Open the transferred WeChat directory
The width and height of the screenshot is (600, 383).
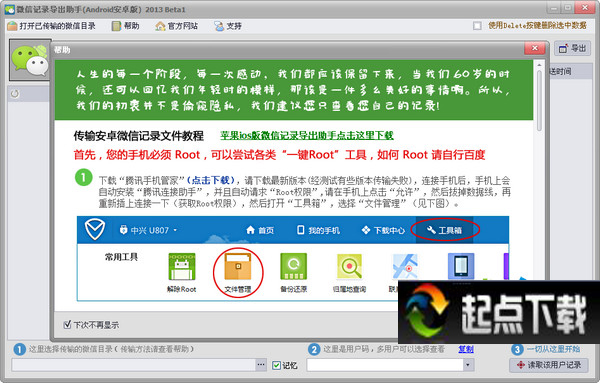pos(52,26)
